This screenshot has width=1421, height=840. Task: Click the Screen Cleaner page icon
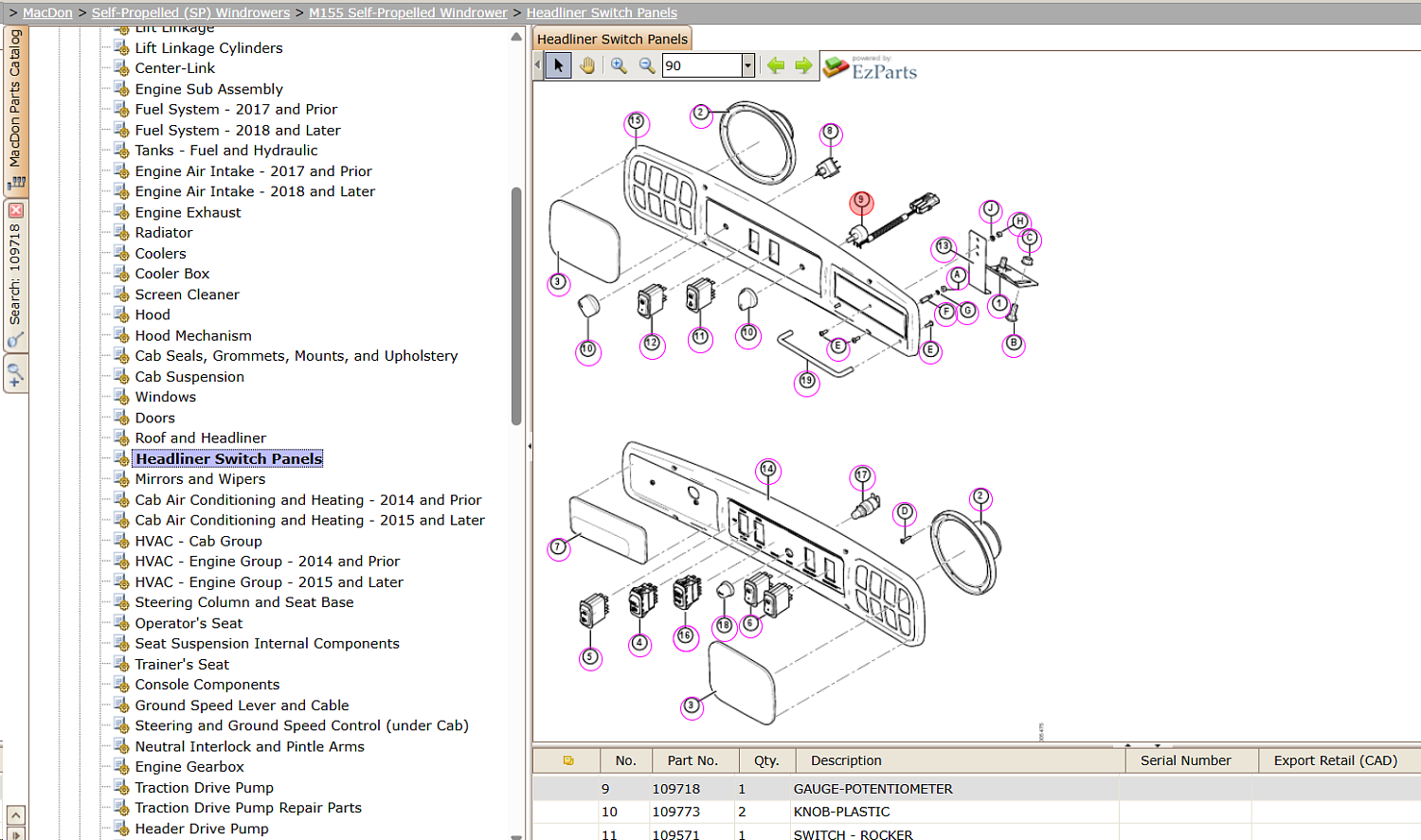pyautogui.click(x=121, y=295)
